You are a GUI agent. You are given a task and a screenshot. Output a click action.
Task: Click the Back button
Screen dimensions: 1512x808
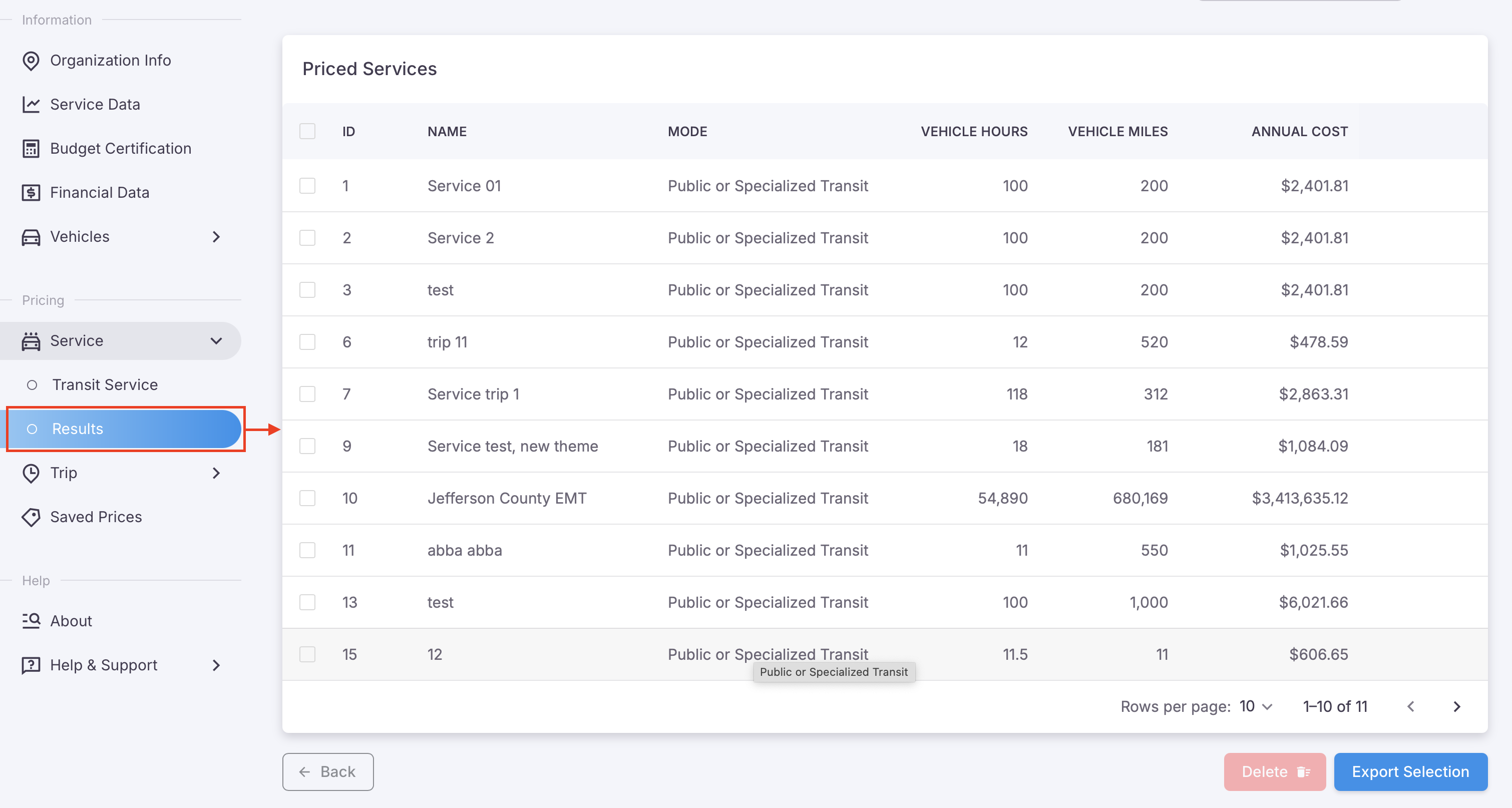(327, 771)
